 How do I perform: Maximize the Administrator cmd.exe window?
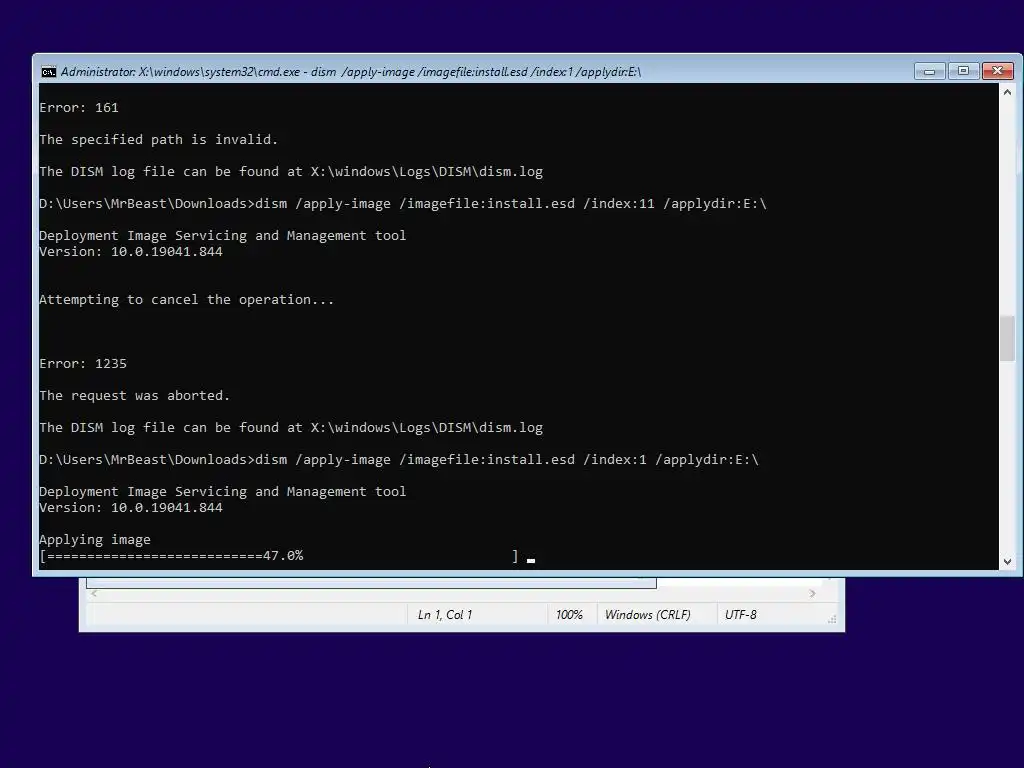[963, 71]
